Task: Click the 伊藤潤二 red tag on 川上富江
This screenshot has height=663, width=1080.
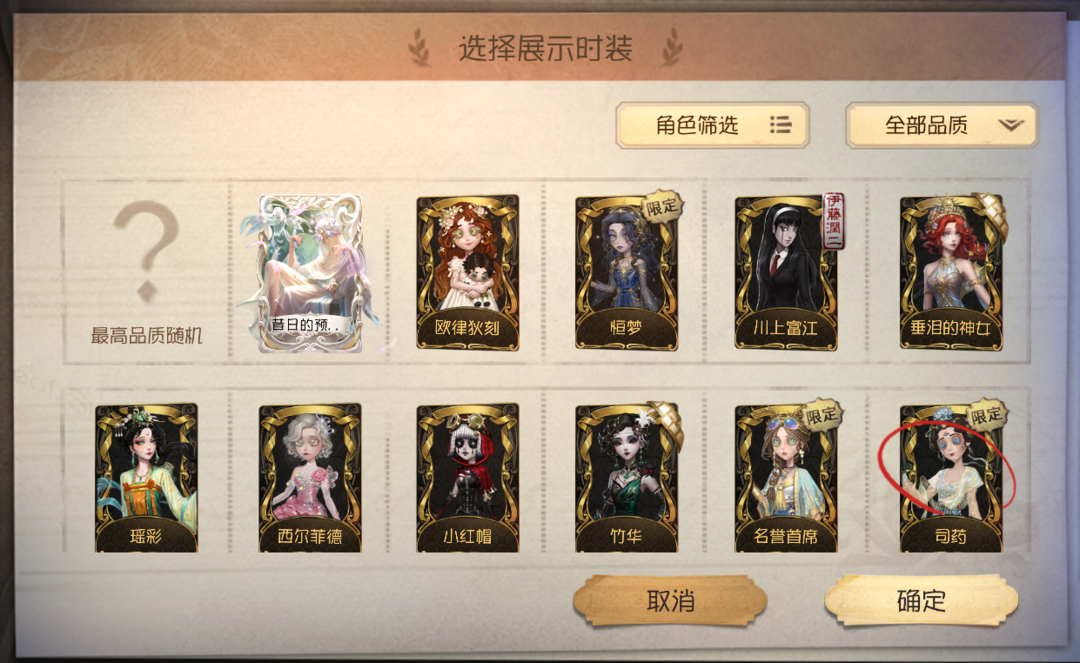Action: 834,221
